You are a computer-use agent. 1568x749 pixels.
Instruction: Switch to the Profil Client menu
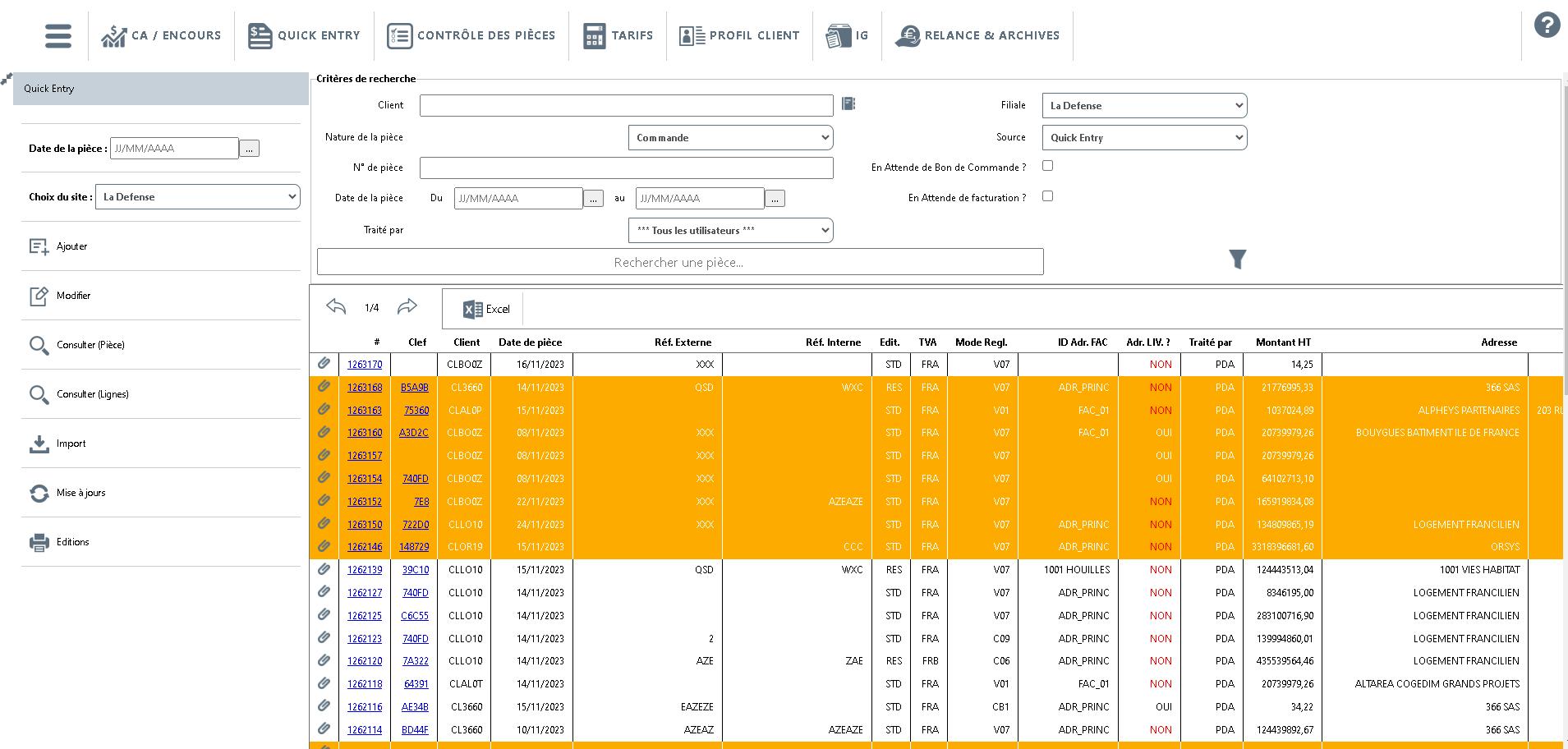[x=739, y=35]
